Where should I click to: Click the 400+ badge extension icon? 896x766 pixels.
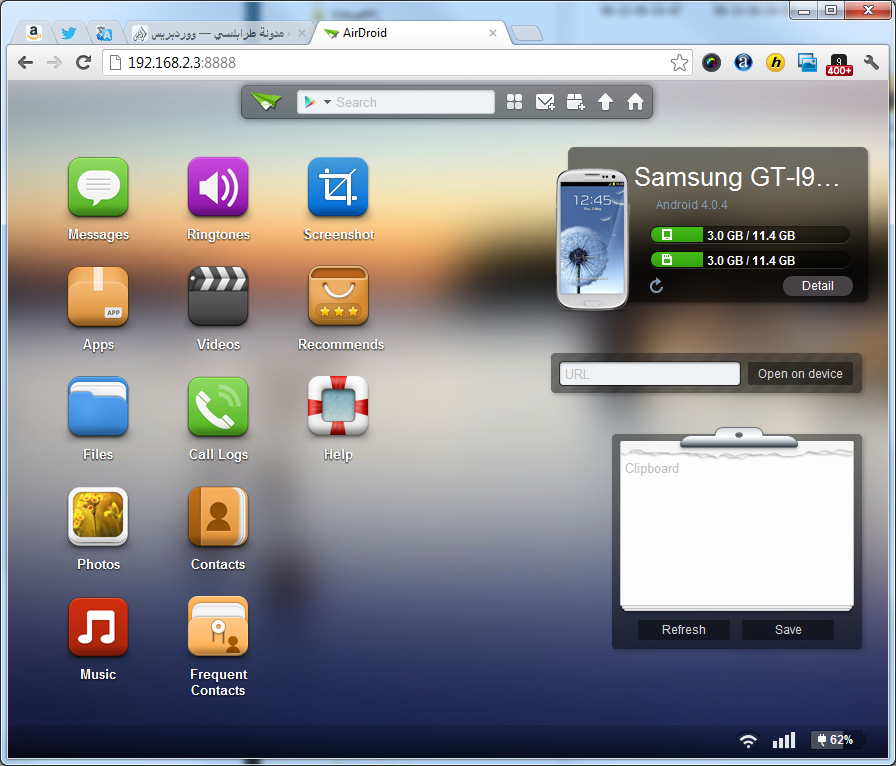[839, 63]
